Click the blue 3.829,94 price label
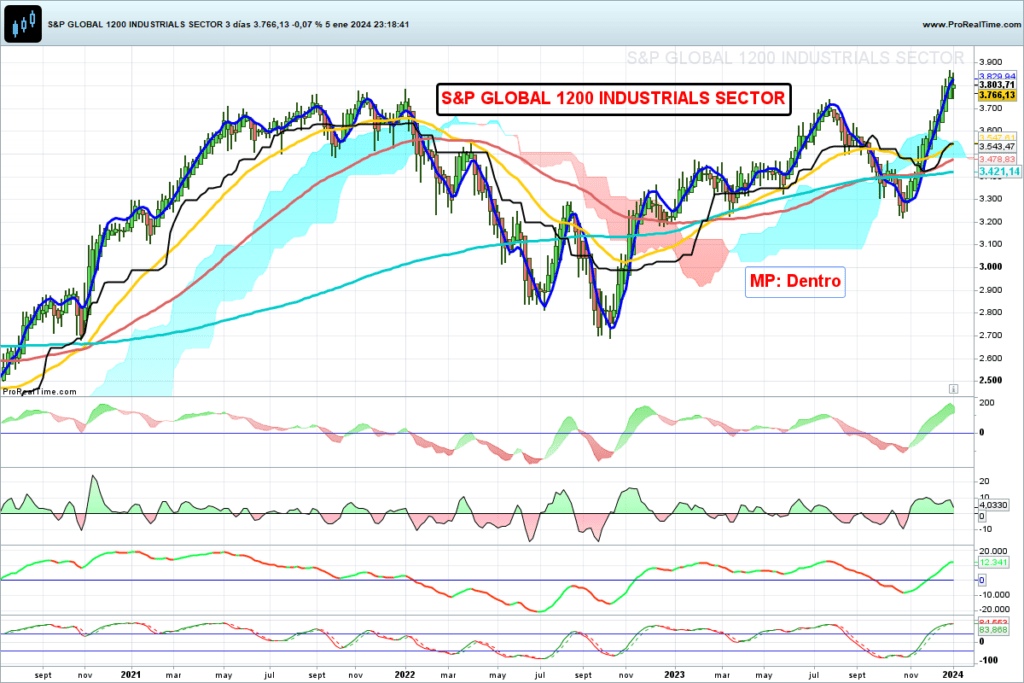 997,76
